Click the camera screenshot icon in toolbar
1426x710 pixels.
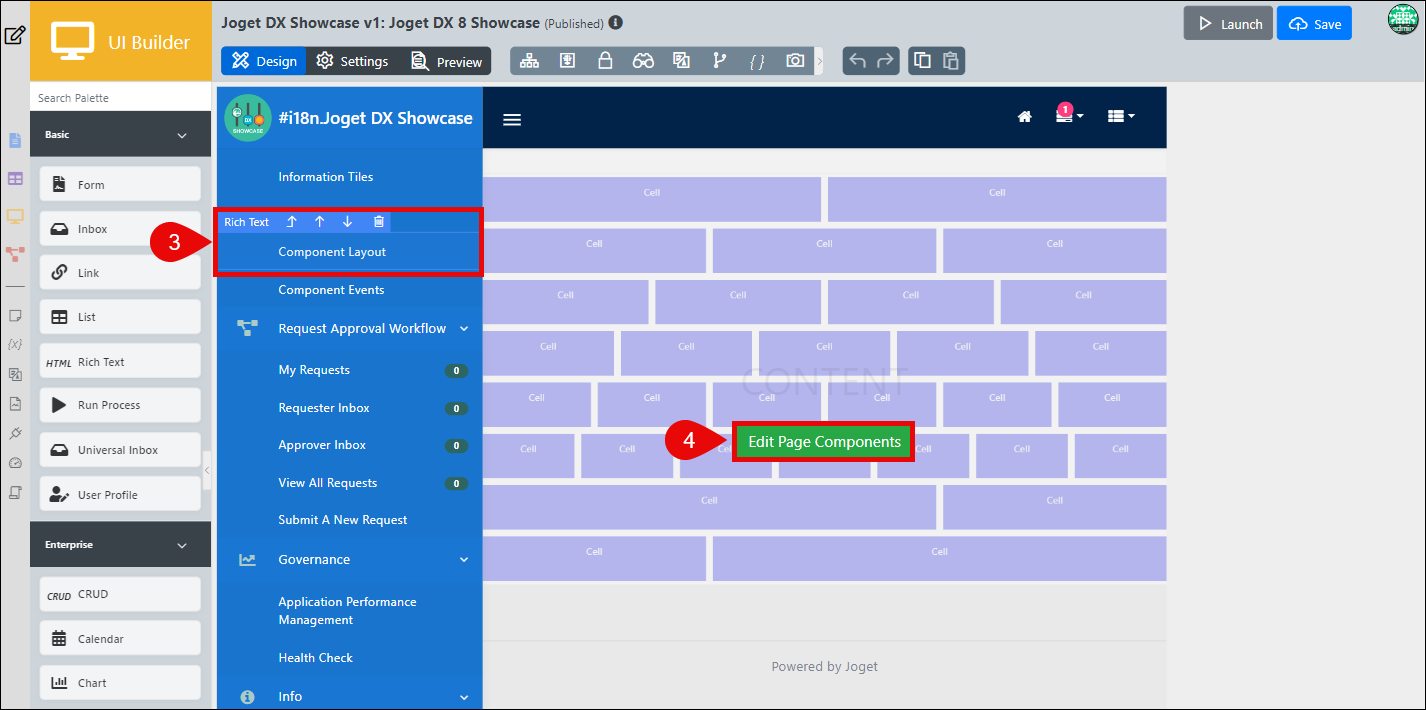pos(795,61)
